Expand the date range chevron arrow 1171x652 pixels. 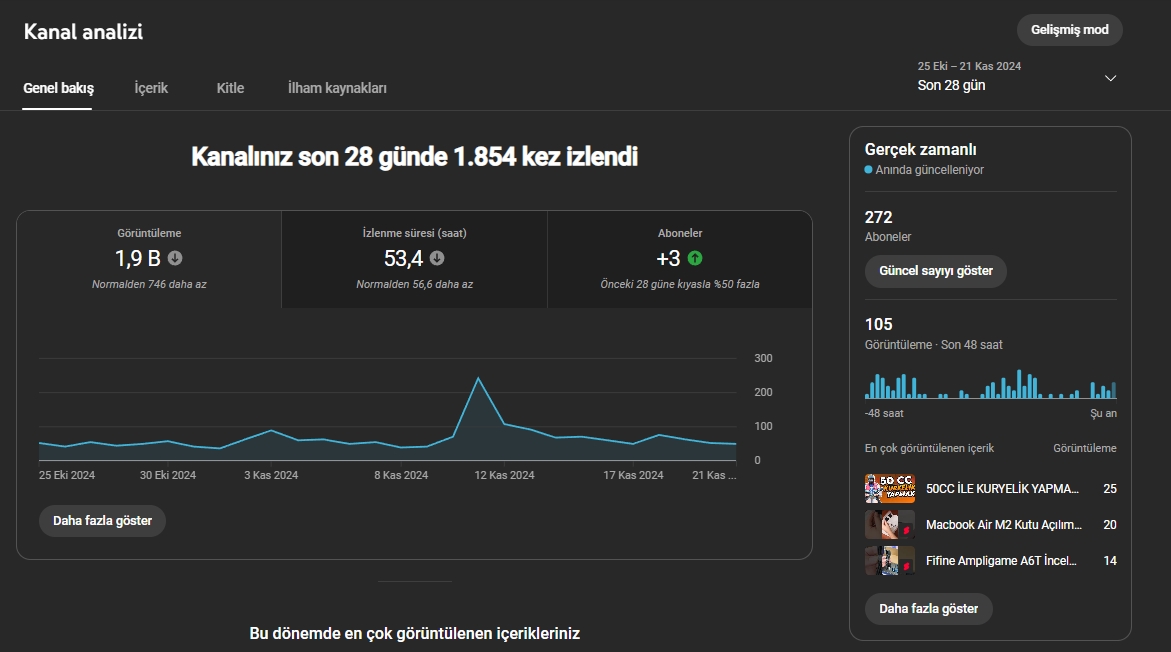[x=1111, y=78]
